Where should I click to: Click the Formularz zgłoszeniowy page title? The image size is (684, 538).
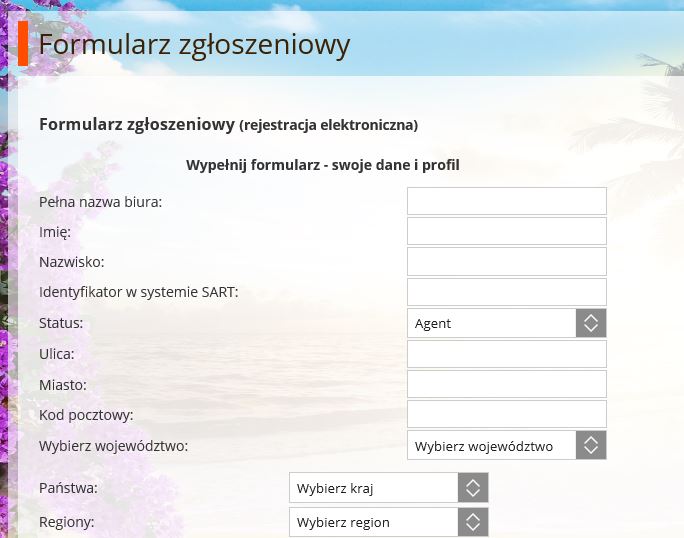[194, 45]
